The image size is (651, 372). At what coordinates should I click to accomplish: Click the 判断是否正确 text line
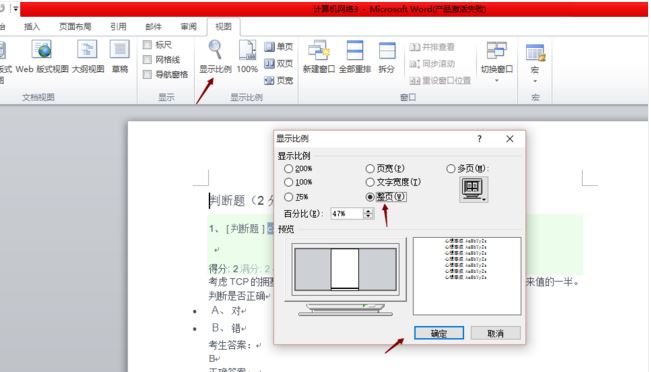tap(240, 296)
